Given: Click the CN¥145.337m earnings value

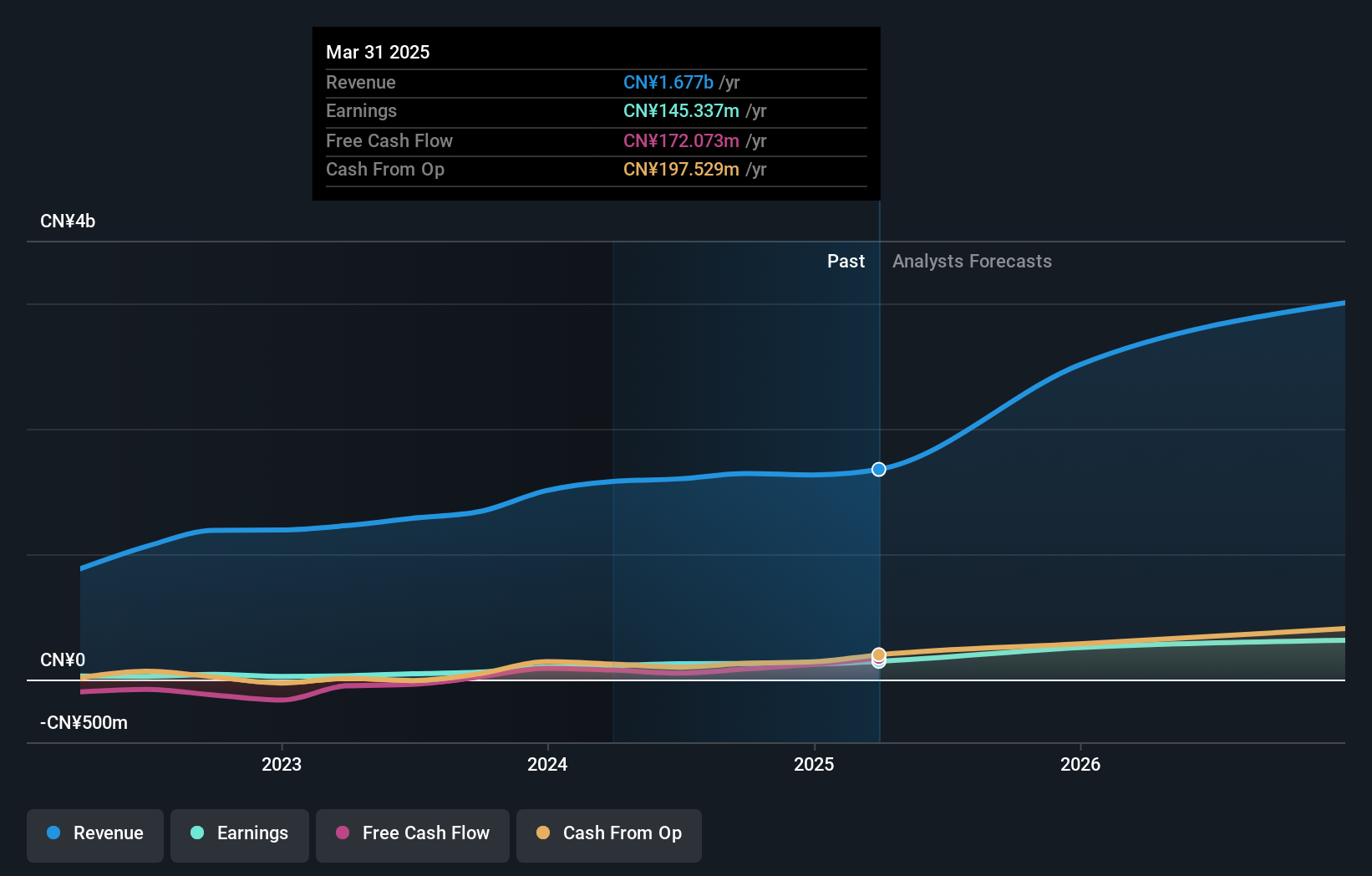Looking at the screenshot, I should click(x=681, y=110).
